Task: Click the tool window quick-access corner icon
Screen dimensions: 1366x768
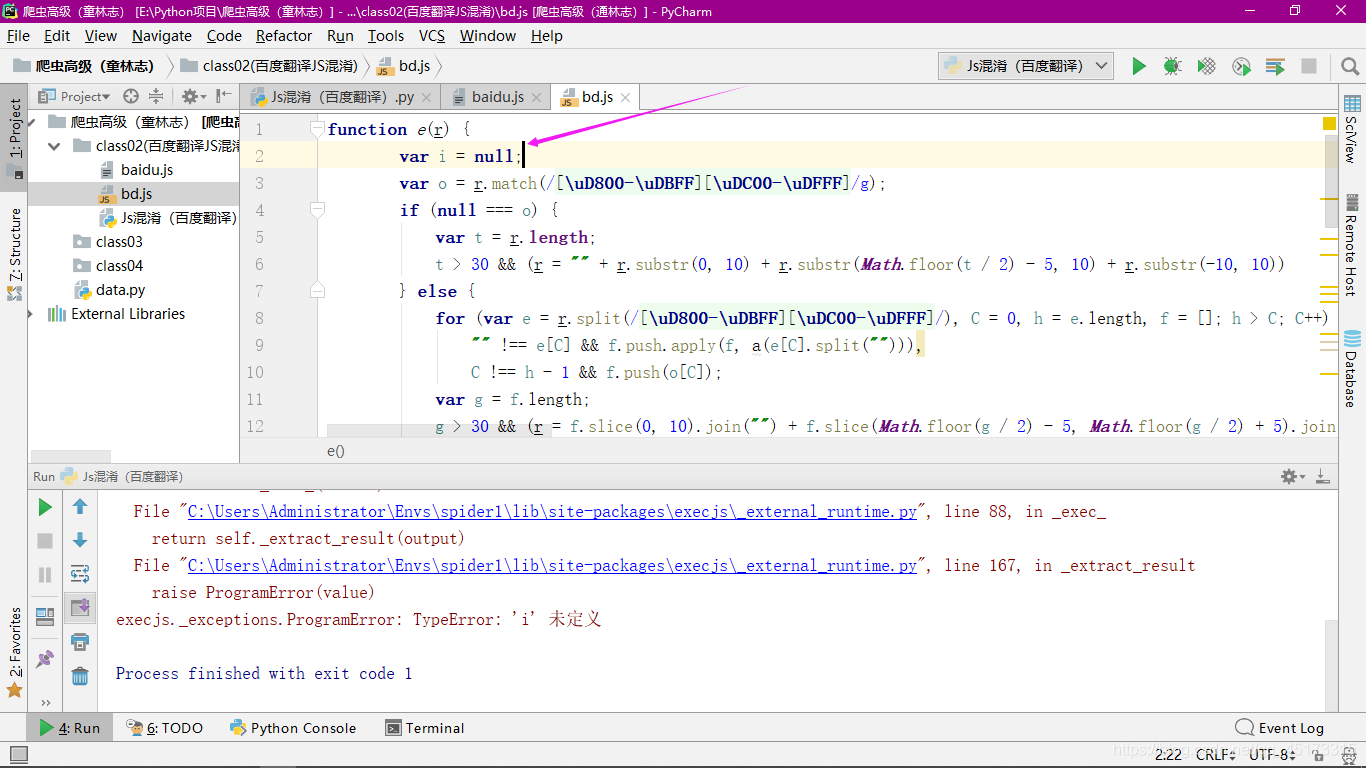Action: tap(19, 756)
